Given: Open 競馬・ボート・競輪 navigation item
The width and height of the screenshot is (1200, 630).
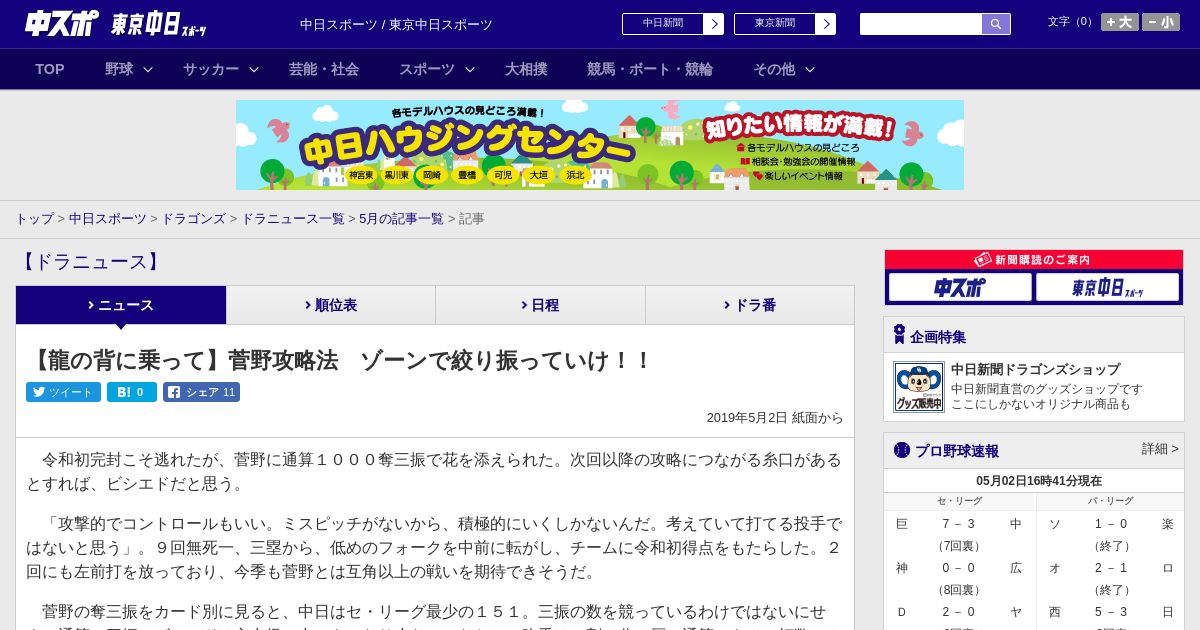Looking at the screenshot, I should click(650, 69).
